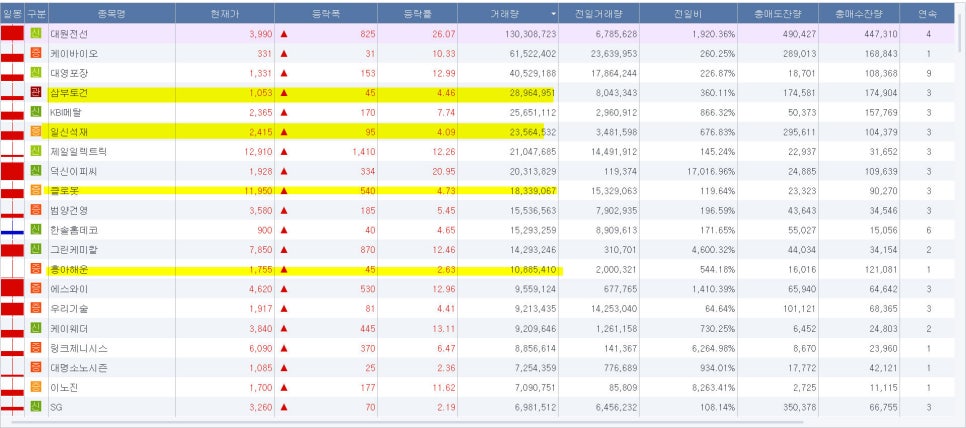Viewport: 966px width, 428px height.
Task: Click the 증 badge beside 에스와이
Action: point(36,288)
